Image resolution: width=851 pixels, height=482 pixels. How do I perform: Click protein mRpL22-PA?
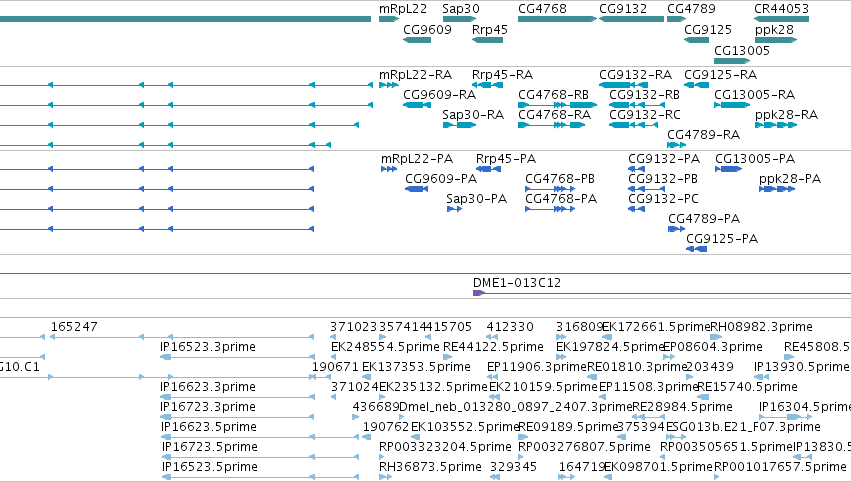(x=417, y=159)
